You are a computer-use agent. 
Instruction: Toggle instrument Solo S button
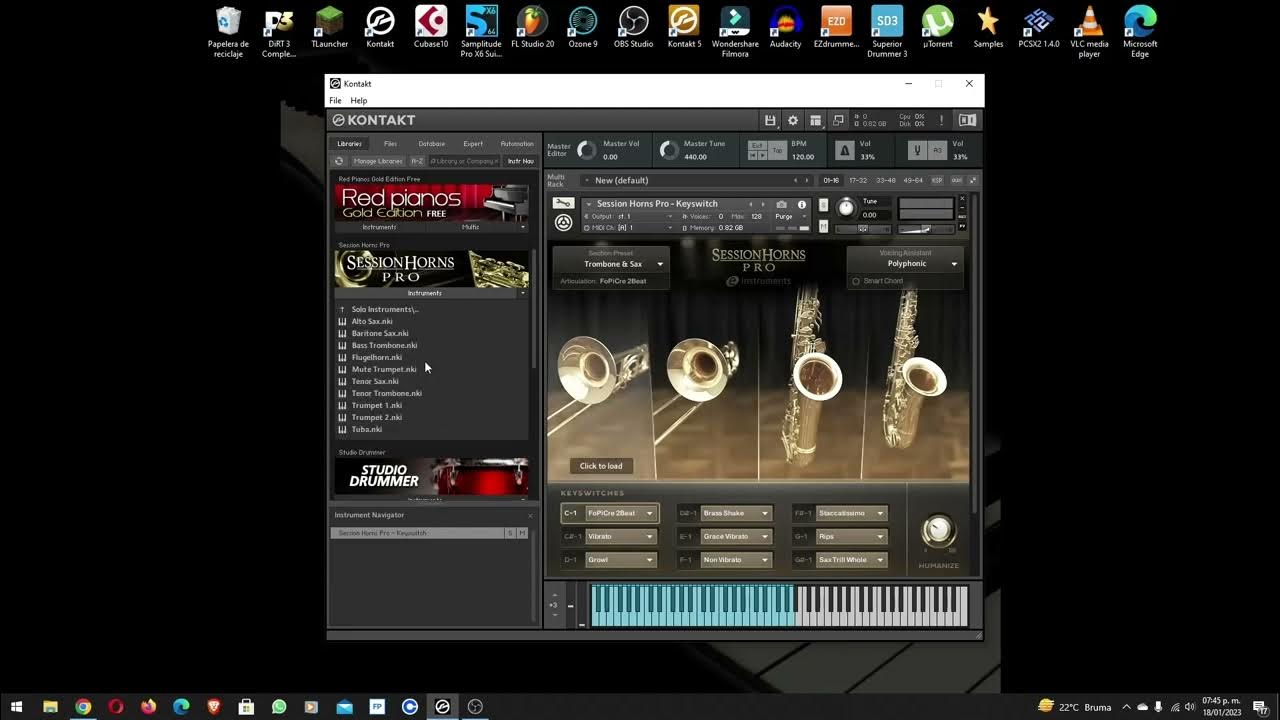(x=823, y=204)
